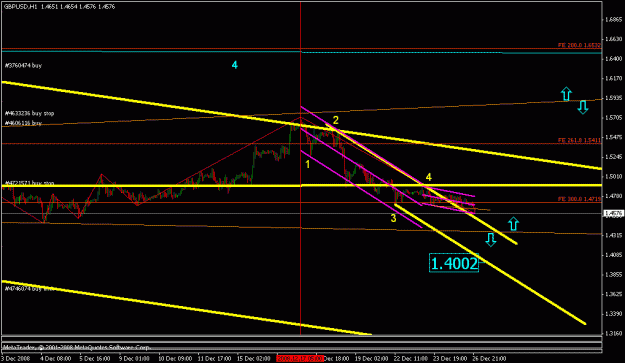This screenshot has height=363, width=625.
Task: Click the boxed 1.4002 target label
Action: pyautogui.click(x=454, y=263)
